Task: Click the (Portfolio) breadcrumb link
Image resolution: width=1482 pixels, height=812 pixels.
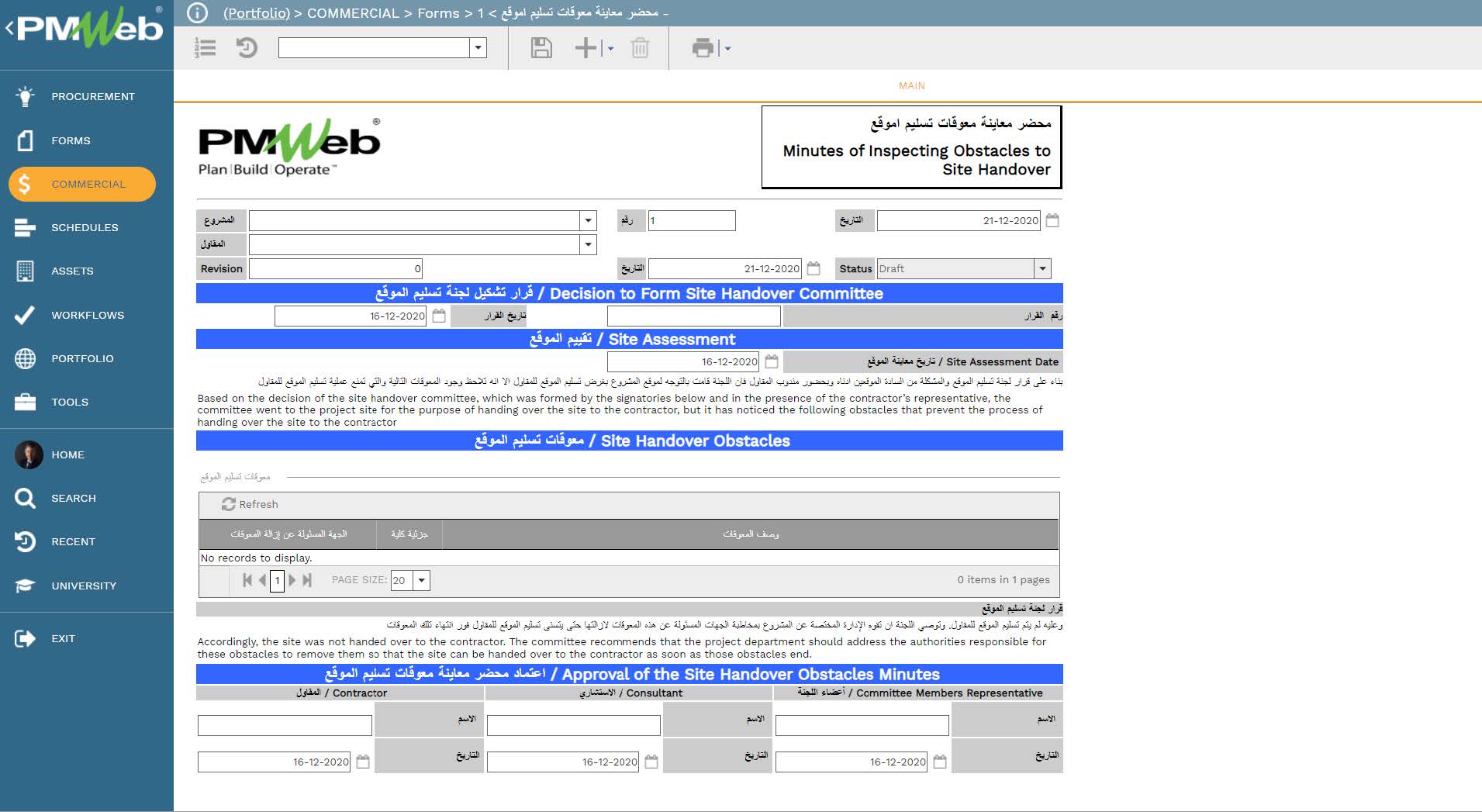Action: pos(257,12)
